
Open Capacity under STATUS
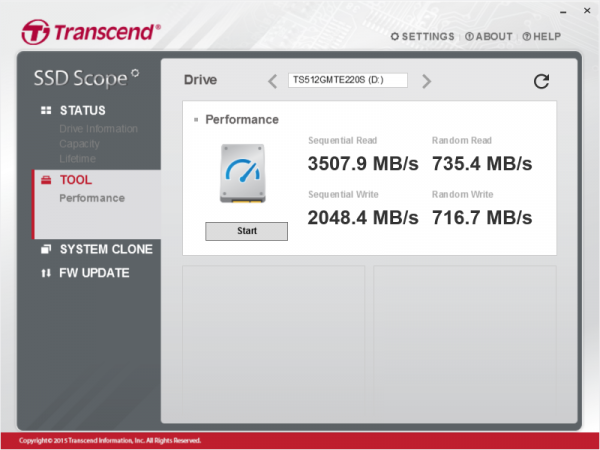[x=81, y=144]
